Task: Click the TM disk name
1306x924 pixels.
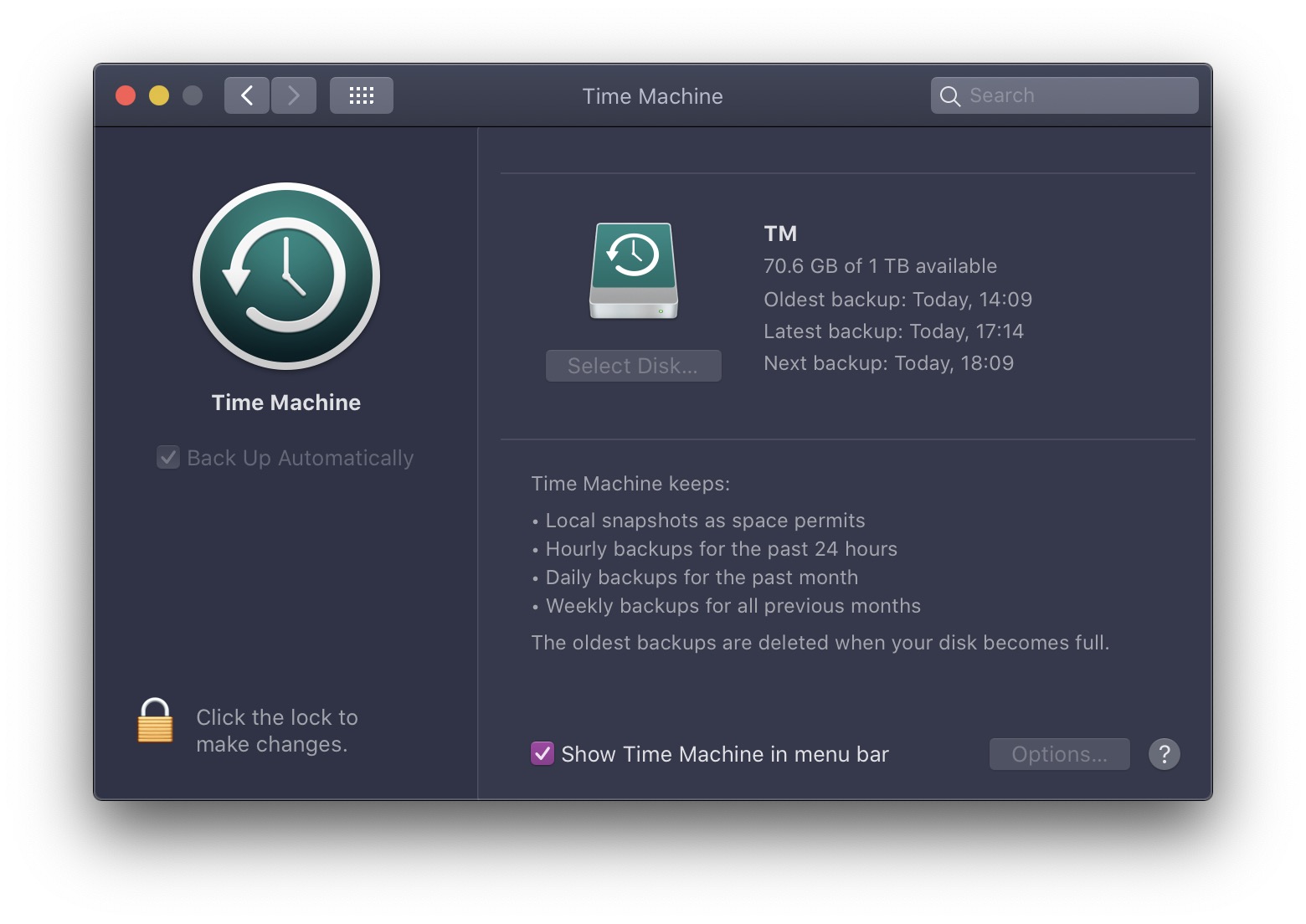Action: pos(780,234)
